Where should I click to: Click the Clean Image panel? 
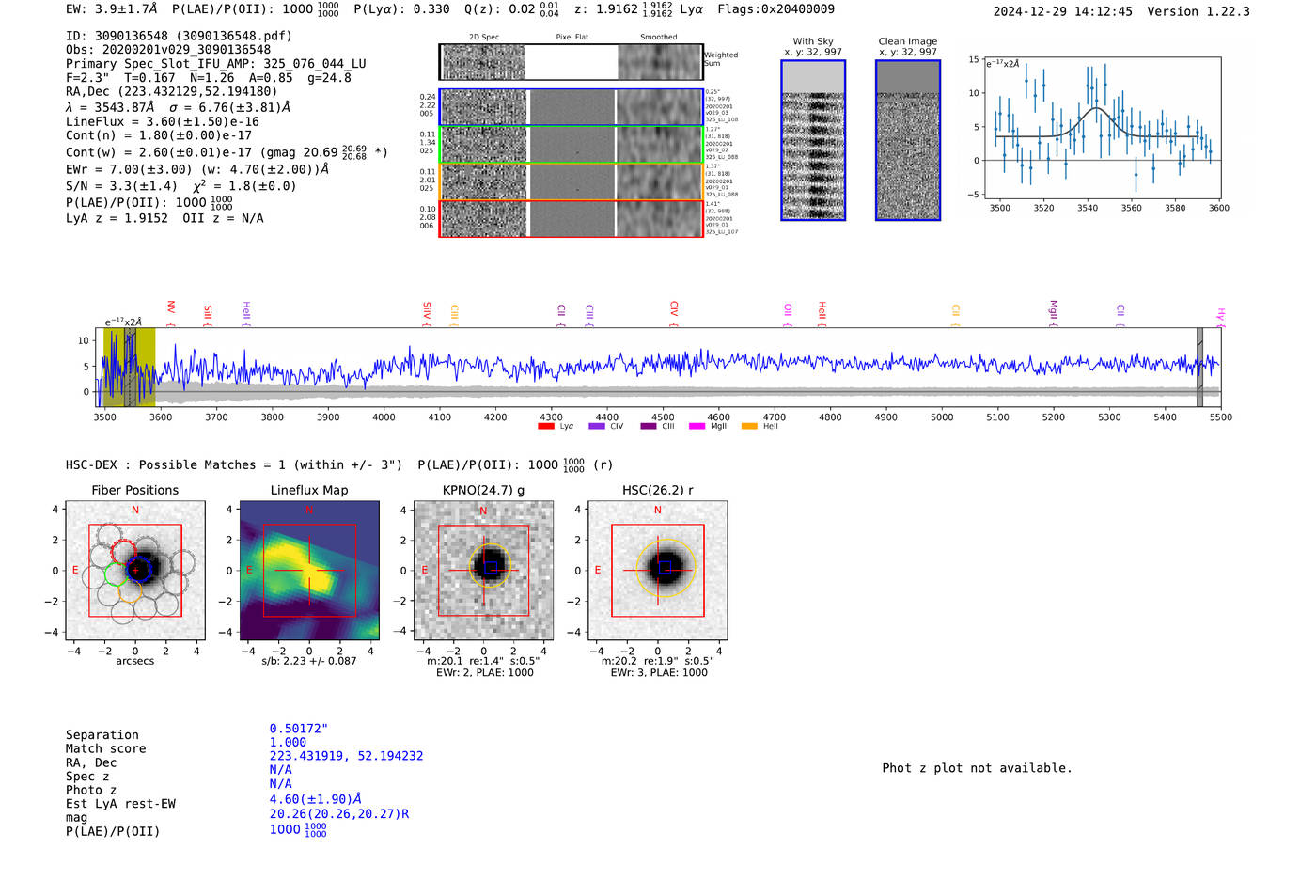click(907, 140)
